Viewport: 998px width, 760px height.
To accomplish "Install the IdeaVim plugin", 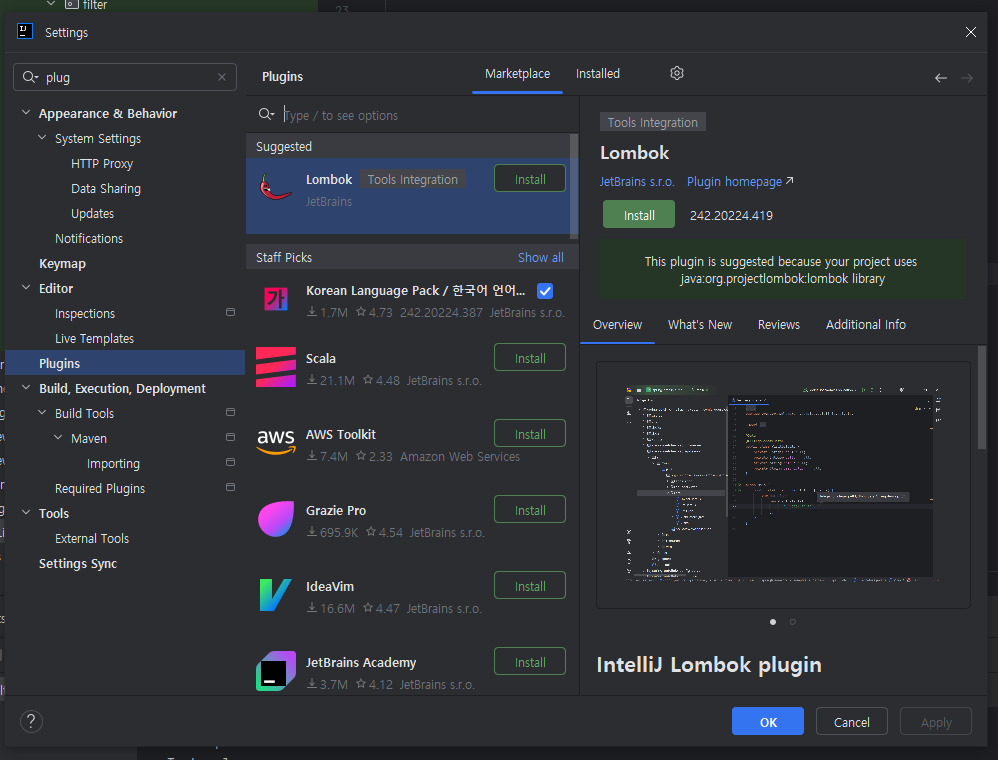I will (x=530, y=586).
